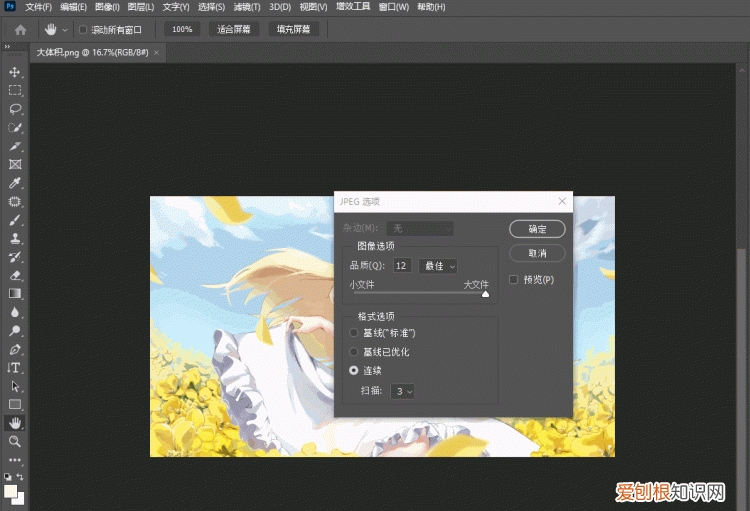Select 连续 format option
The width and height of the screenshot is (750, 511).
(354, 370)
